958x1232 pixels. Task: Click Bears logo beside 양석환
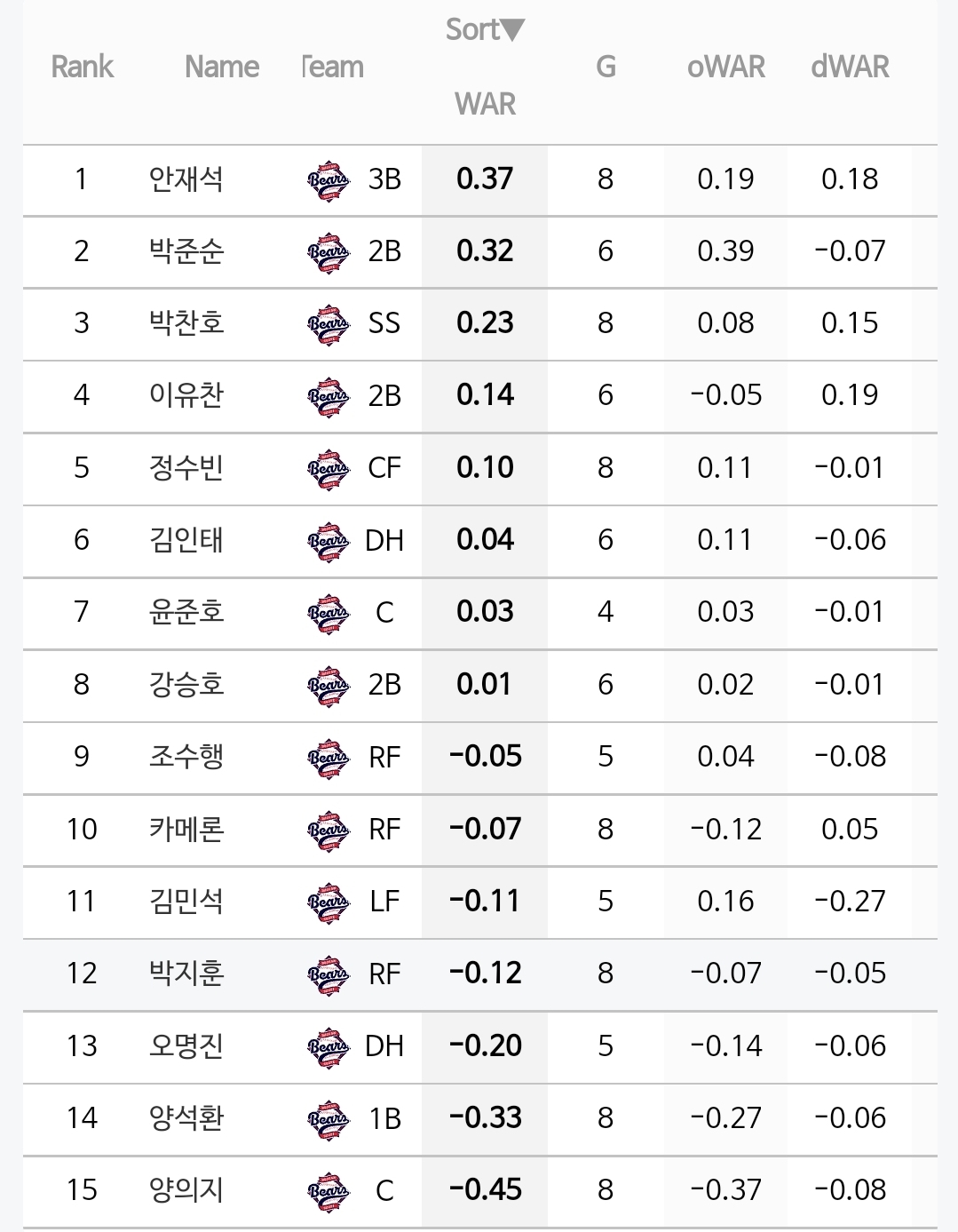[328, 1119]
